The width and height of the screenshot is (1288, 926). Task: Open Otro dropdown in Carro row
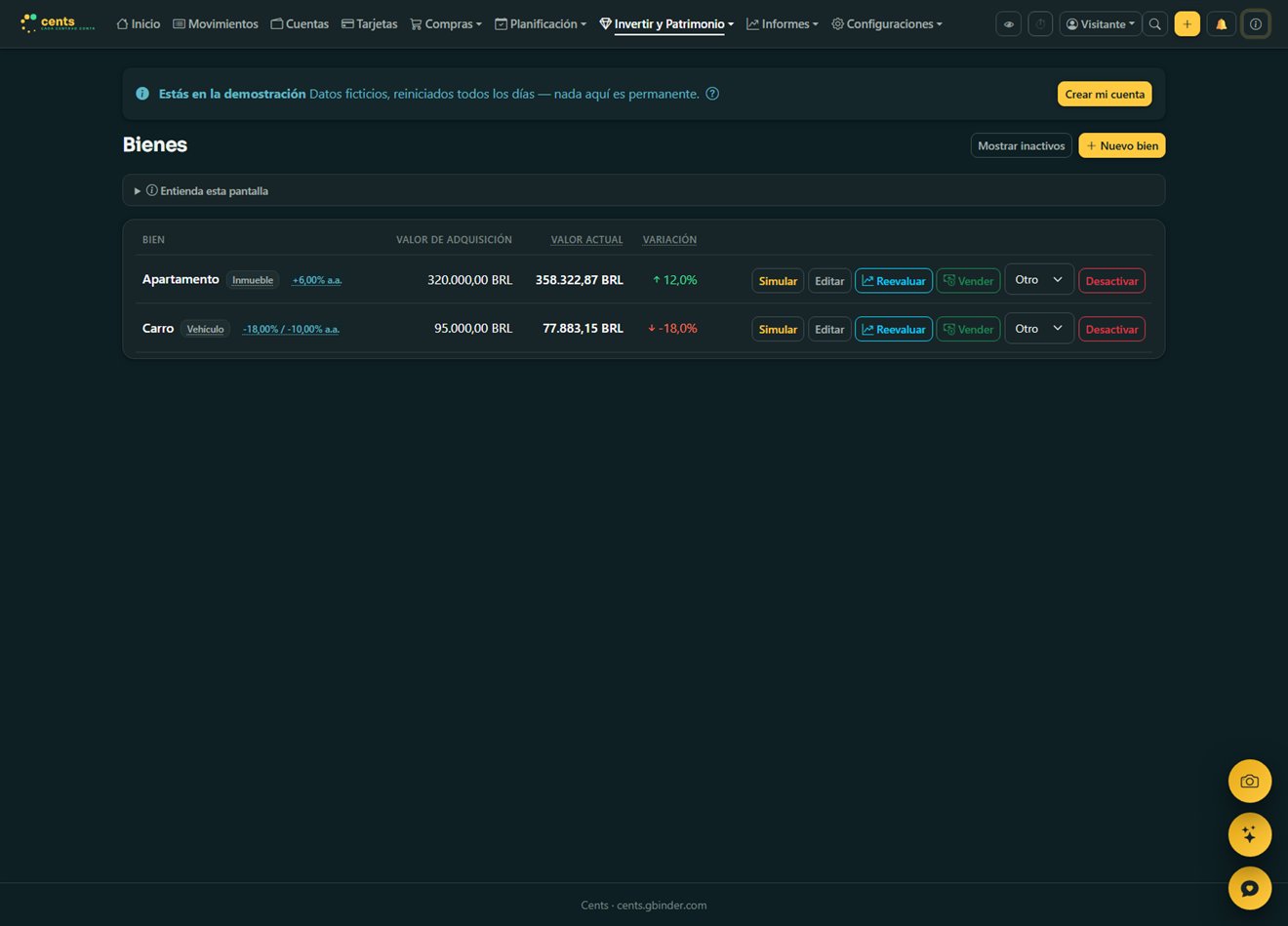coord(1039,328)
